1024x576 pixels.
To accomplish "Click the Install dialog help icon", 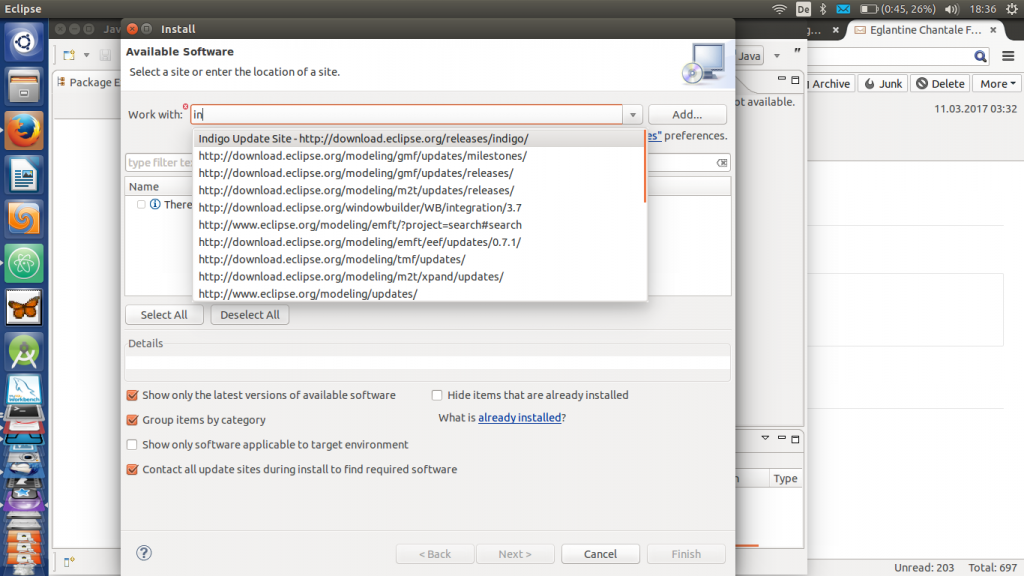I will [x=144, y=553].
